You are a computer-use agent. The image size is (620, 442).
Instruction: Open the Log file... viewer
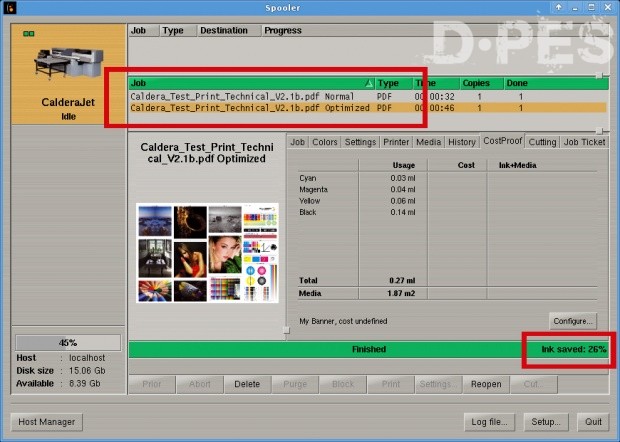(490, 422)
